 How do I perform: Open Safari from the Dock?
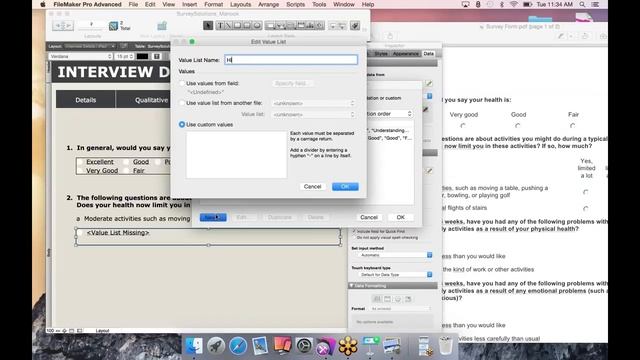(x=238, y=346)
